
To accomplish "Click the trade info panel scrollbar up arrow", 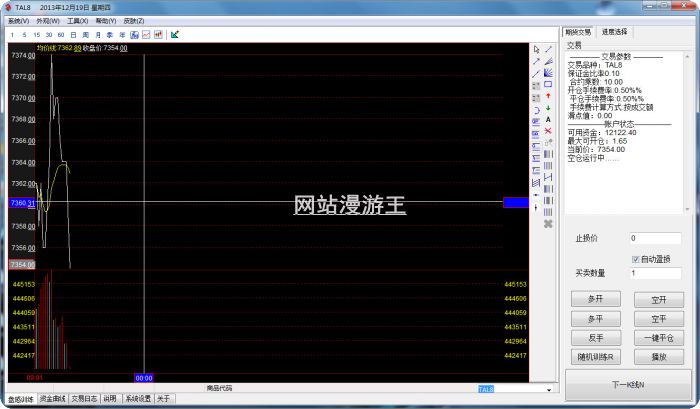I will 688,56.
